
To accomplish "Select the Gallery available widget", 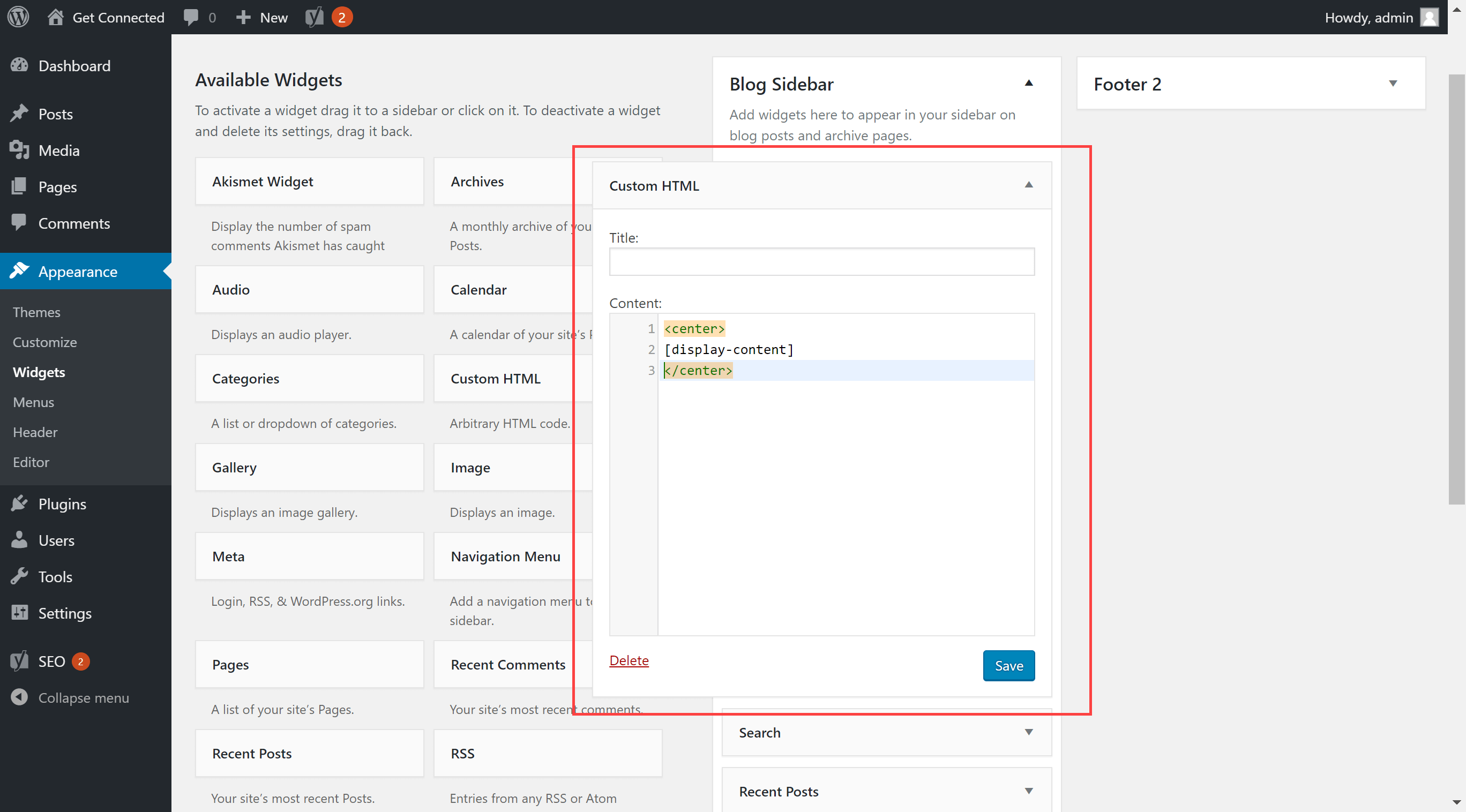I will pyautogui.click(x=310, y=467).
